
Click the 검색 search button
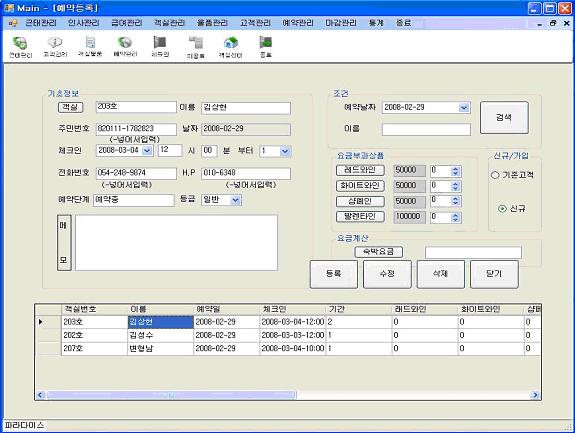(x=504, y=118)
